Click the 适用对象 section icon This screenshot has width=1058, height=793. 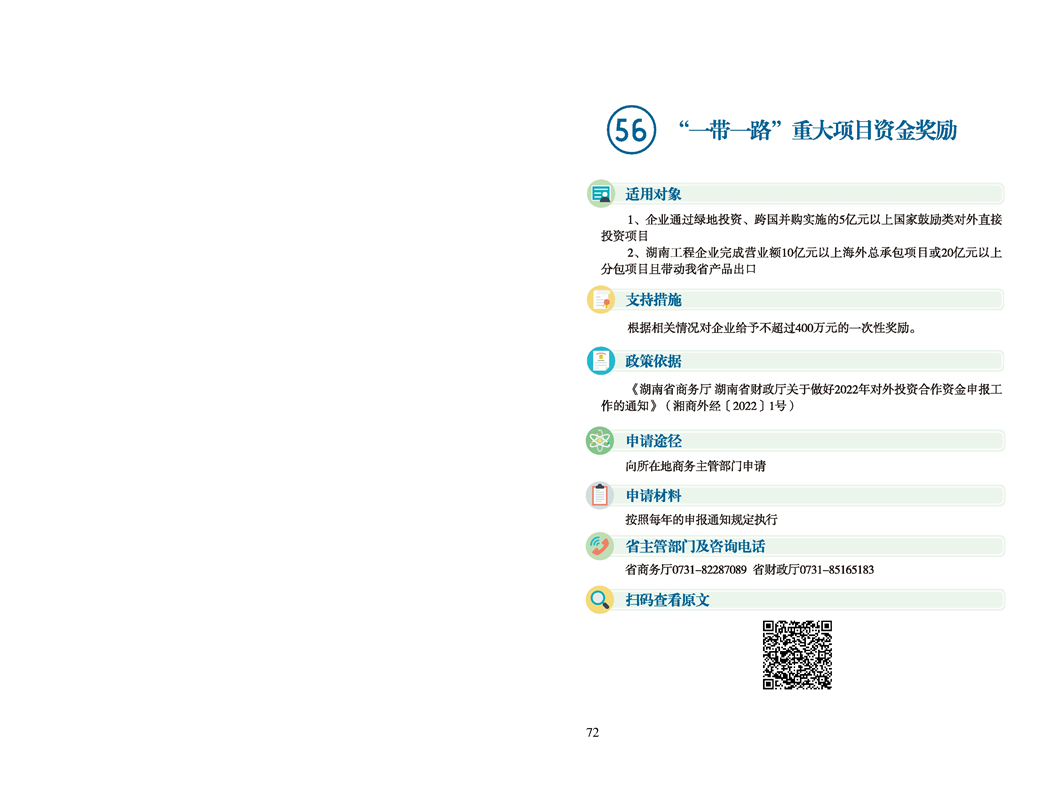(x=601, y=194)
